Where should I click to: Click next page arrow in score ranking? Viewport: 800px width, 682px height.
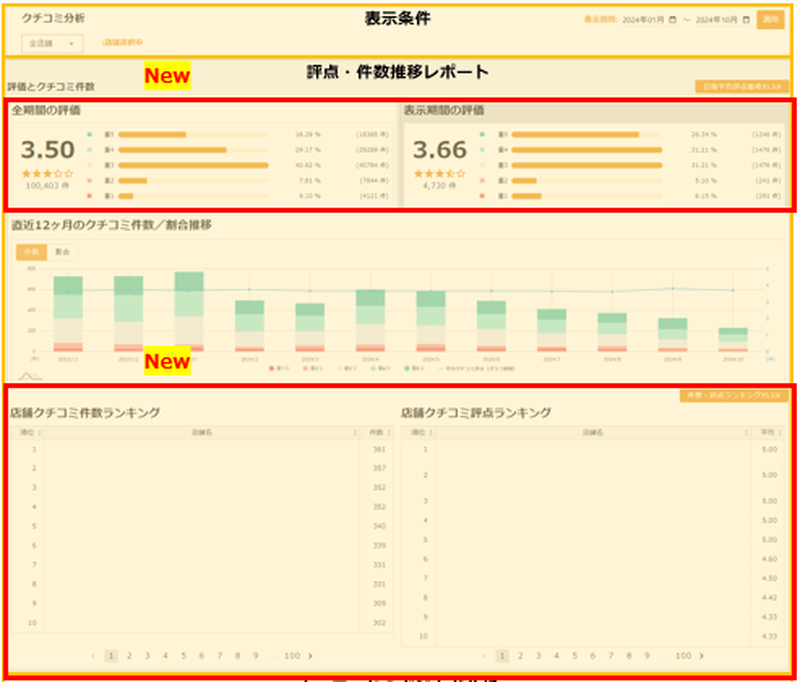(703, 656)
